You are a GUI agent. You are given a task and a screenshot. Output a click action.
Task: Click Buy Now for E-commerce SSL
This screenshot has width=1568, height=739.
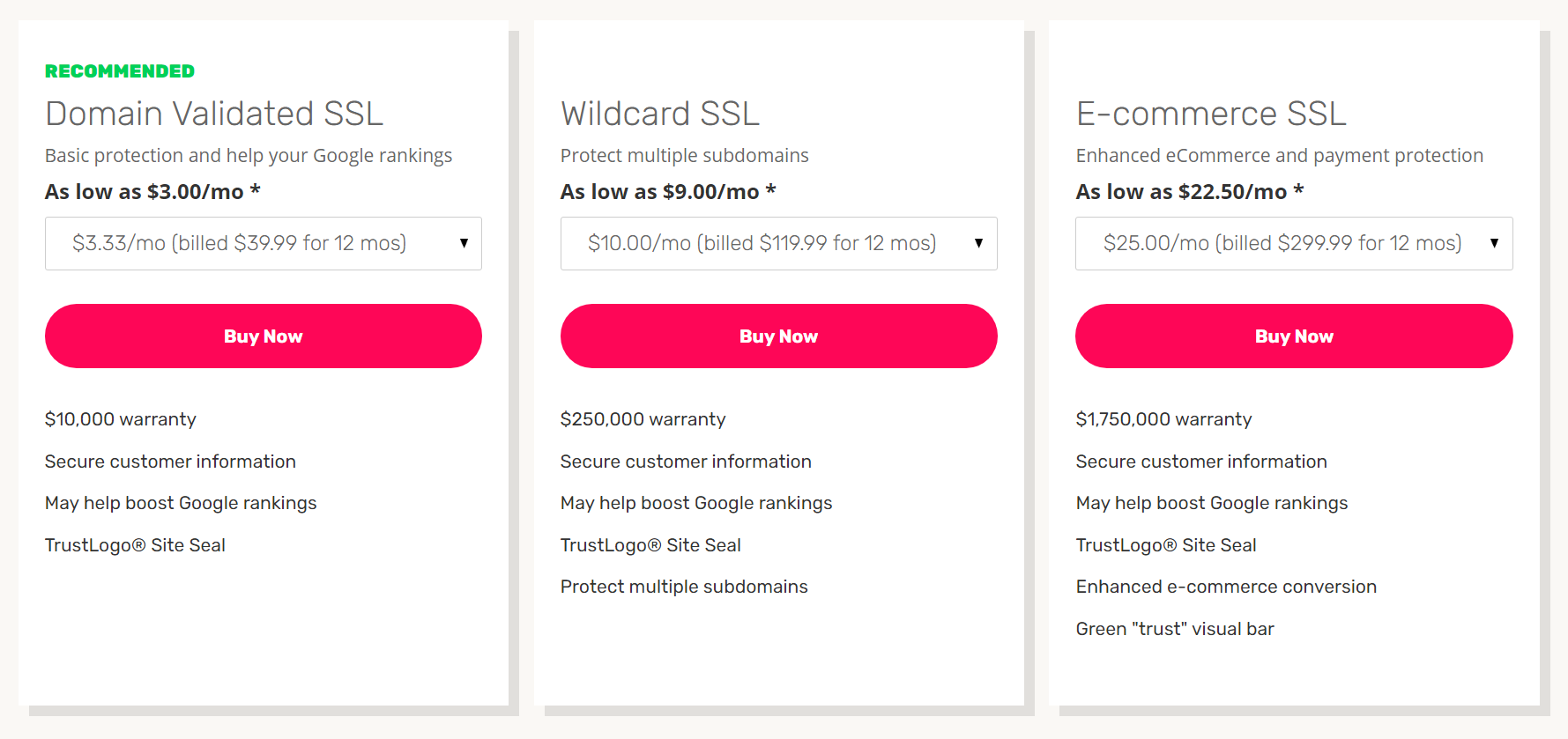(1293, 336)
